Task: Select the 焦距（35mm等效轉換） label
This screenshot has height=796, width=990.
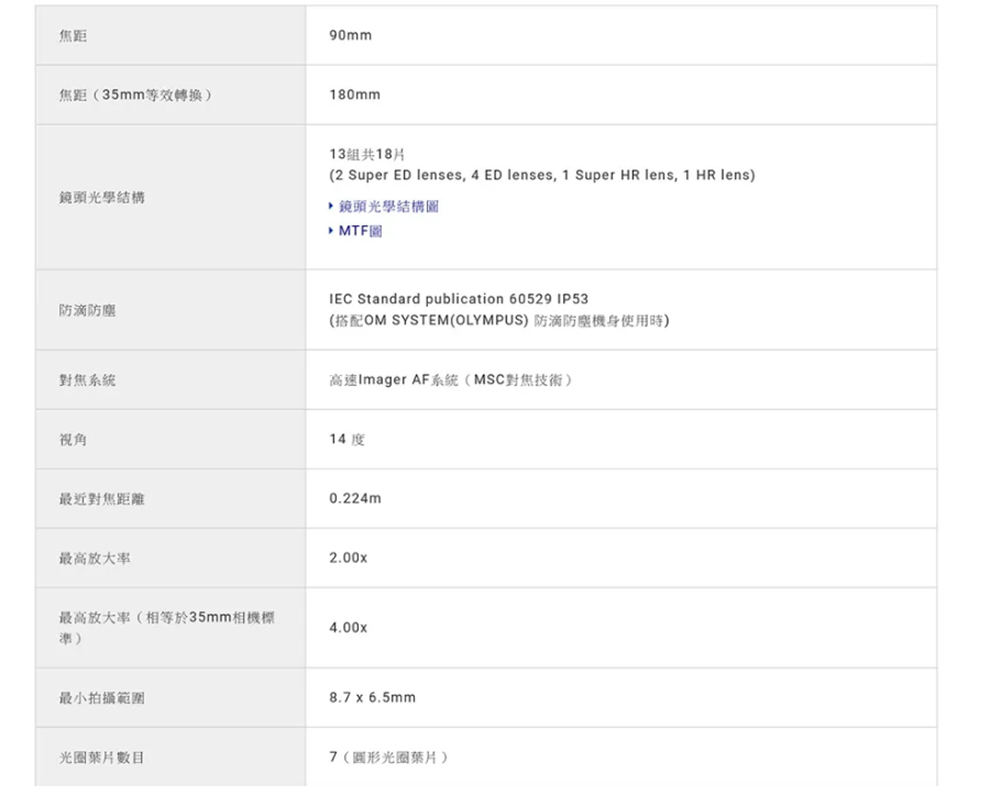Action: coord(135,95)
